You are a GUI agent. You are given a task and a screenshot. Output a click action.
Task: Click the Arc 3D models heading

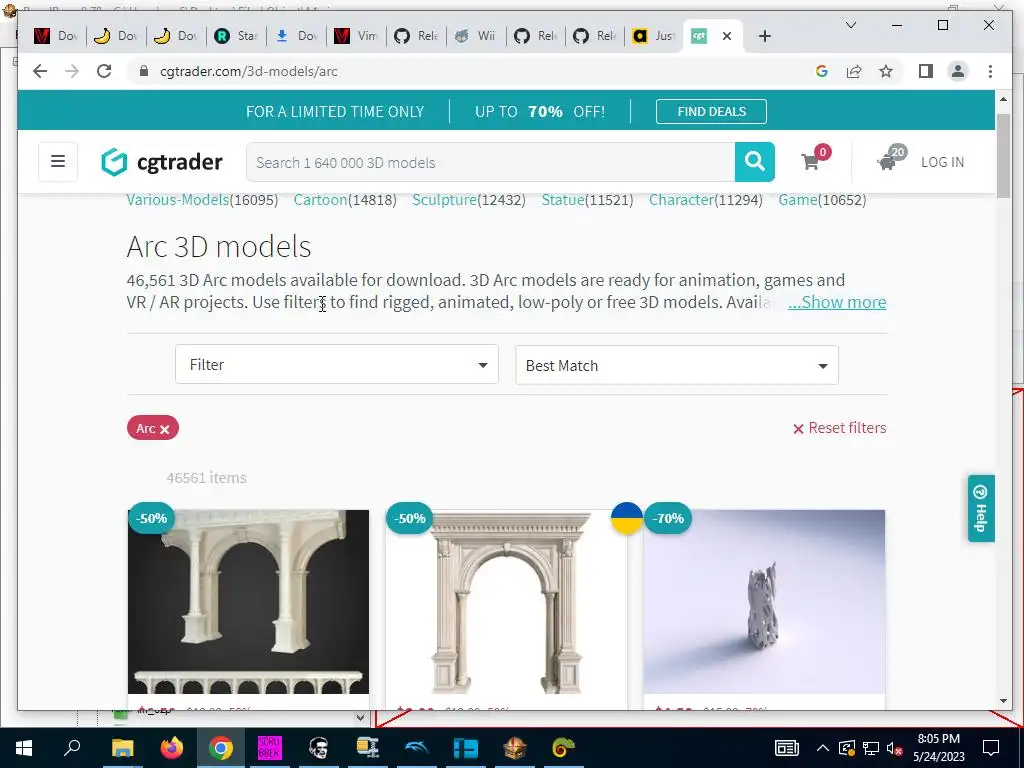[x=219, y=246]
